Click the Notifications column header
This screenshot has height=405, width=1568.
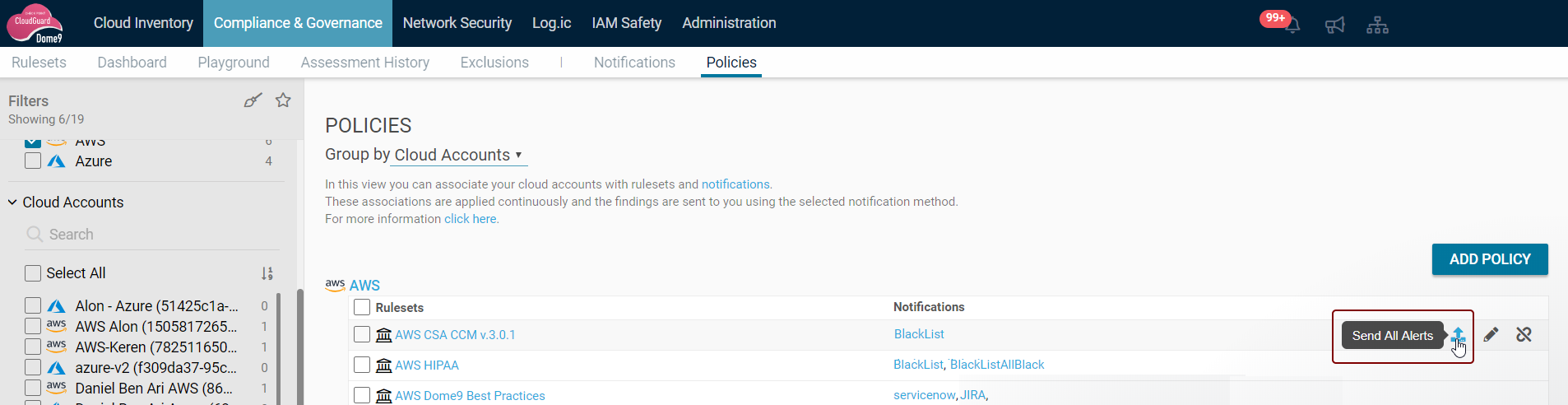point(929,307)
